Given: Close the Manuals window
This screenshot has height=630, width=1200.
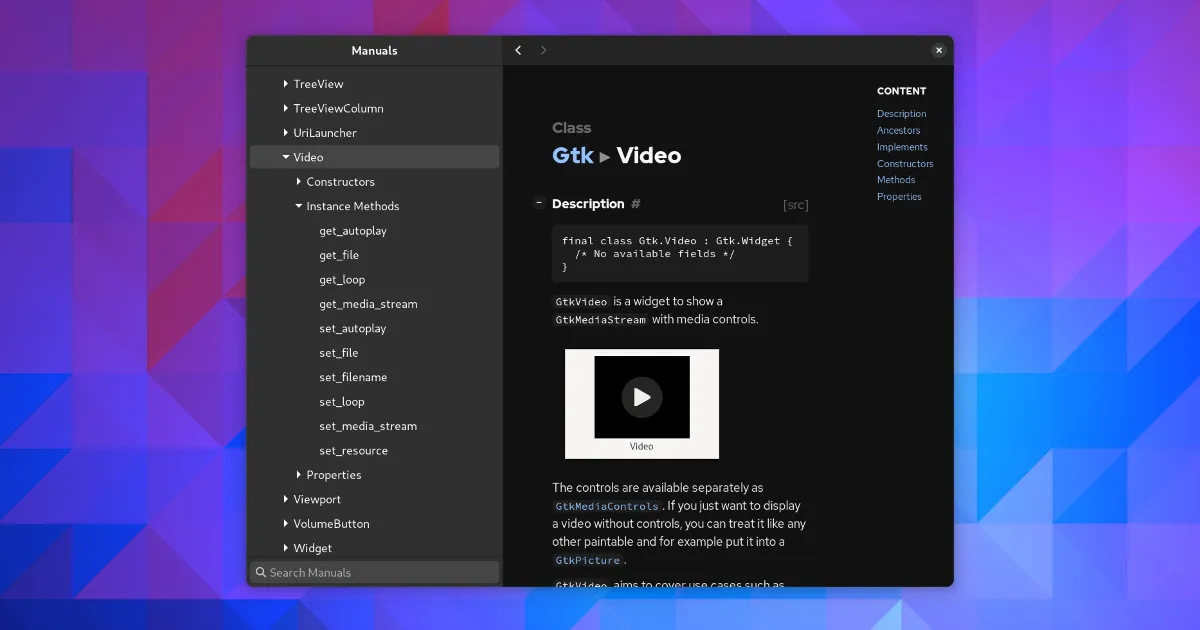Looking at the screenshot, I should tap(938, 50).
